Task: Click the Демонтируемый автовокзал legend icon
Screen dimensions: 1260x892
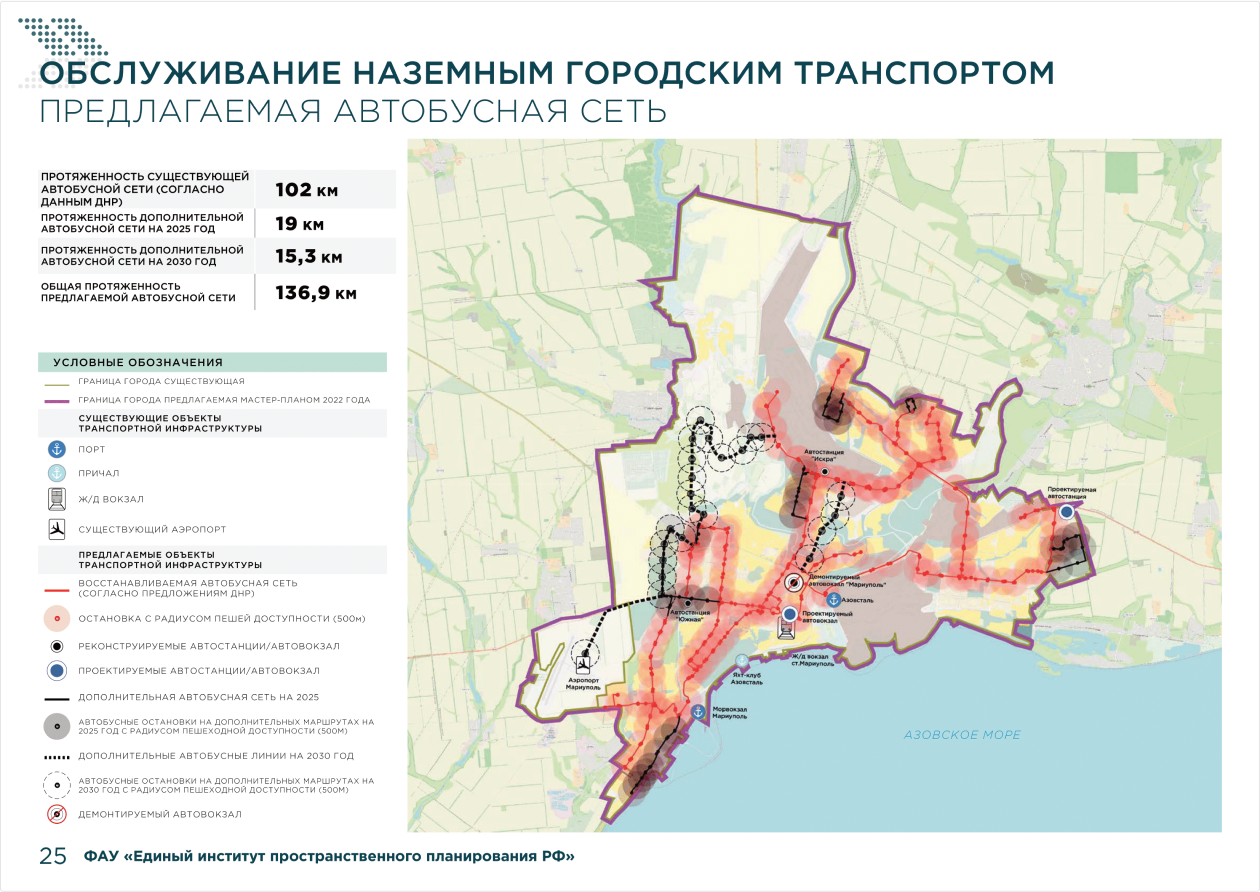Action: (57, 814)
